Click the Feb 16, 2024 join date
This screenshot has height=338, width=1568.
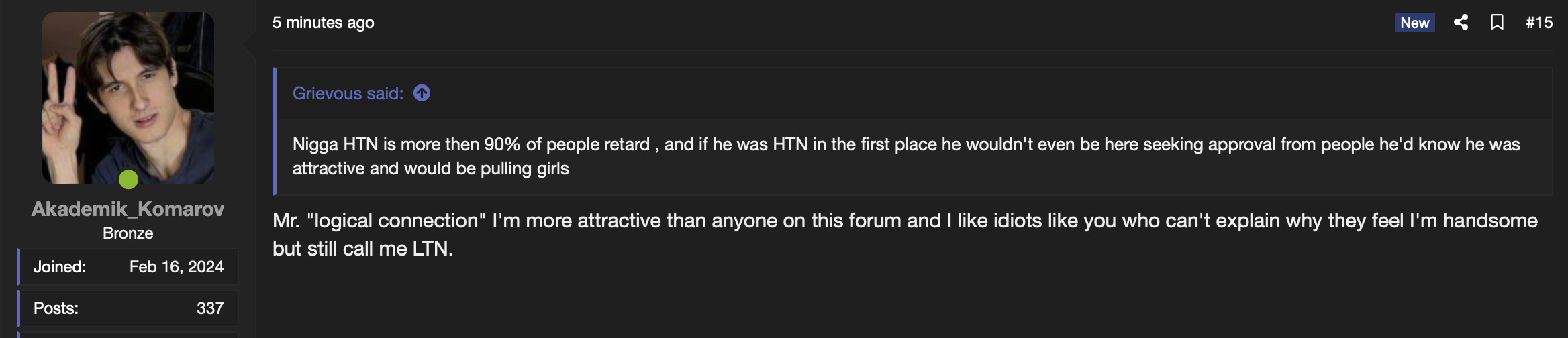point(176,267)
